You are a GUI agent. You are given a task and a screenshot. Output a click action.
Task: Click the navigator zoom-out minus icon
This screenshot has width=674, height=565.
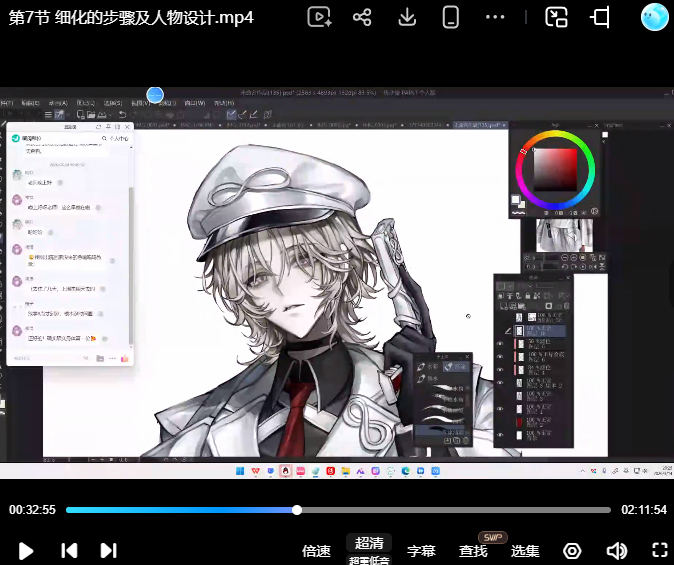coord(564,258)
